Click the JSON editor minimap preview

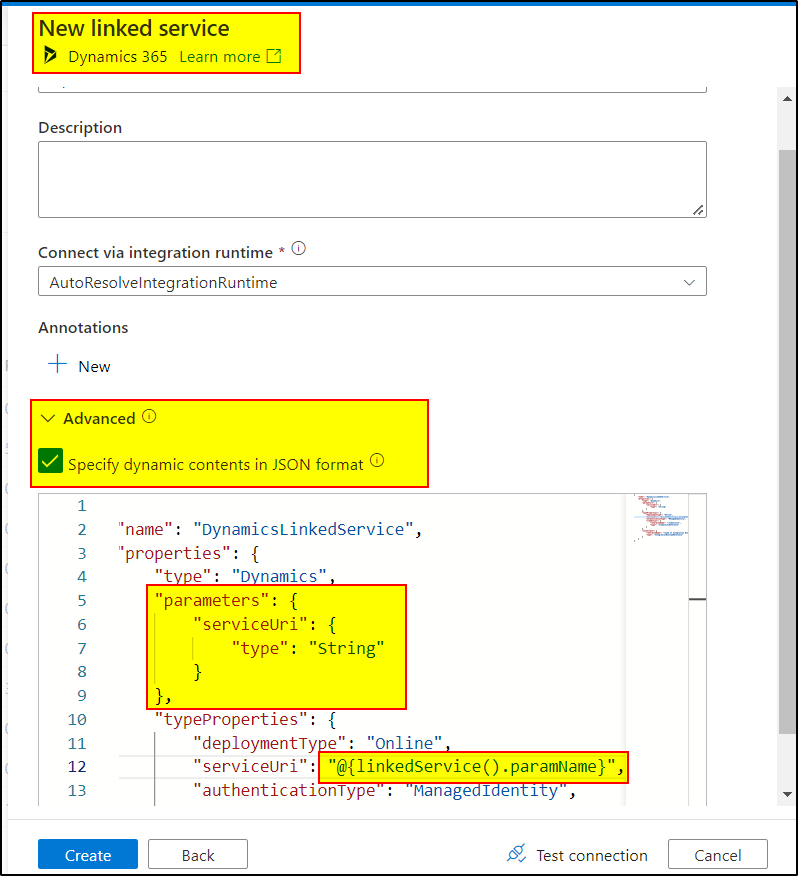tap(661, 518)
